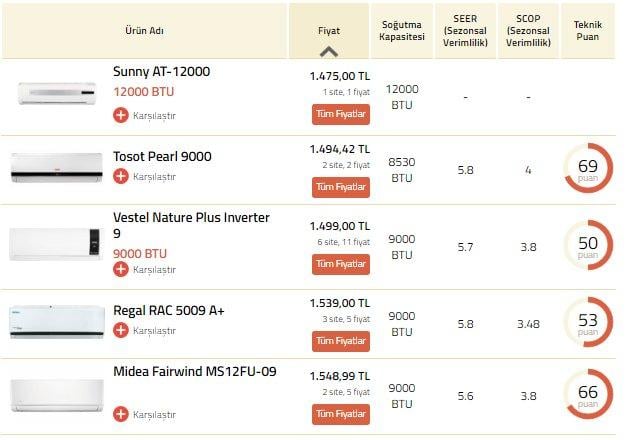
Task: Sort by SCOP (Sezonsal Verimlilik) column
Action: (528, 30)
